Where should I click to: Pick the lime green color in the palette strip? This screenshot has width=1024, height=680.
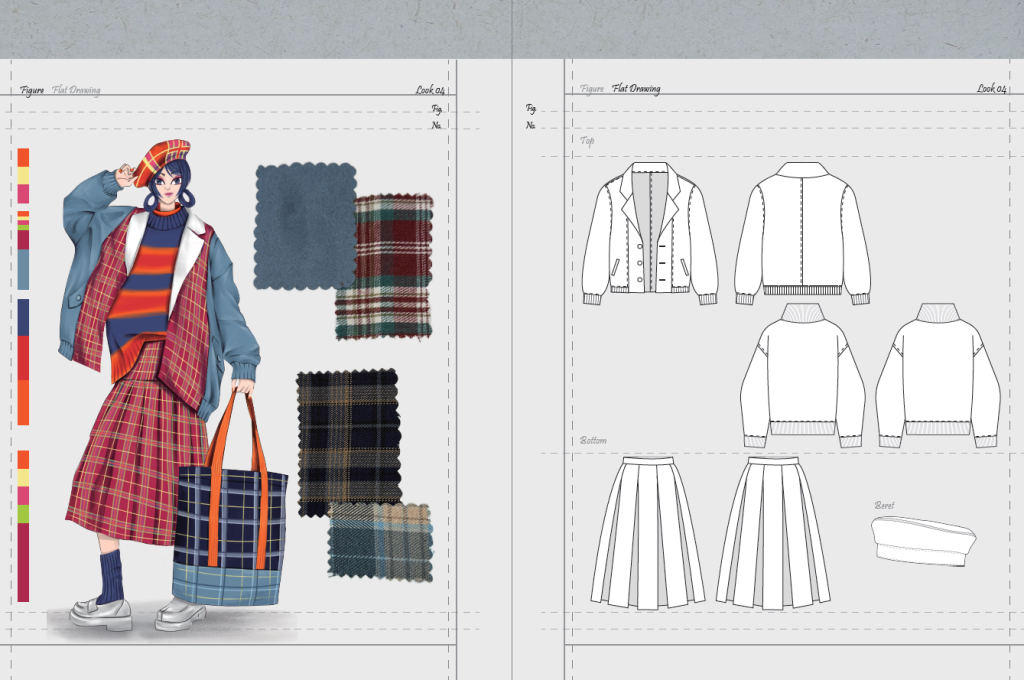(x=23, y=513)
